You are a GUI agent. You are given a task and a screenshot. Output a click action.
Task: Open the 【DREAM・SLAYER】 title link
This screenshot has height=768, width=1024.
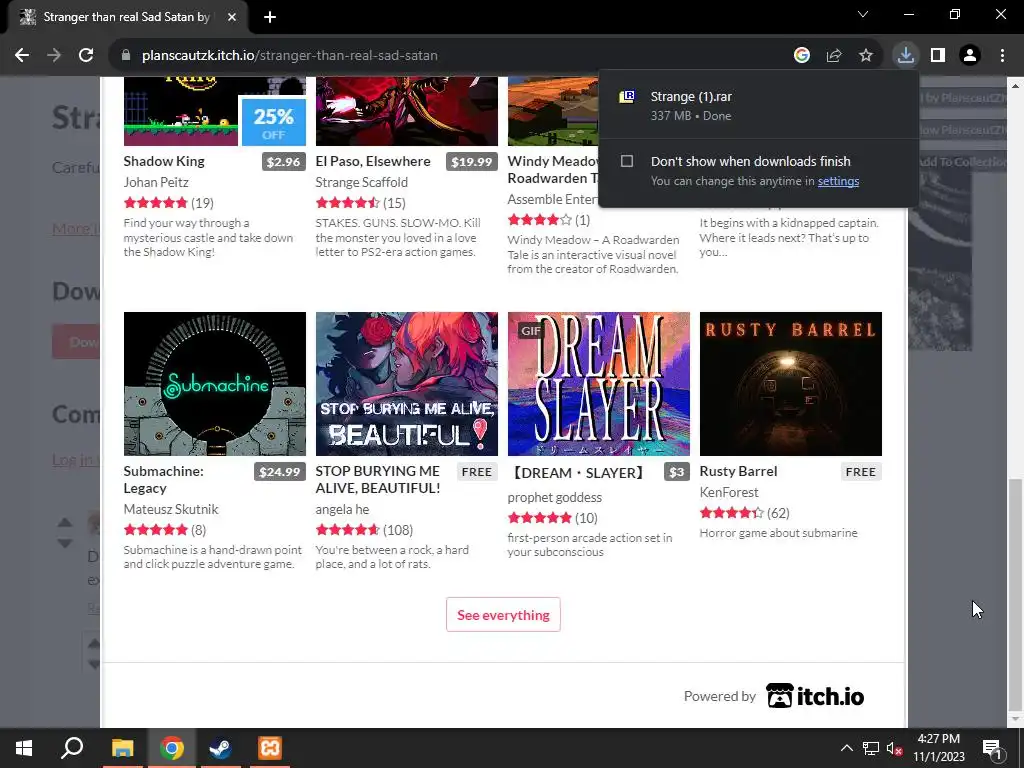pos(577,473)
